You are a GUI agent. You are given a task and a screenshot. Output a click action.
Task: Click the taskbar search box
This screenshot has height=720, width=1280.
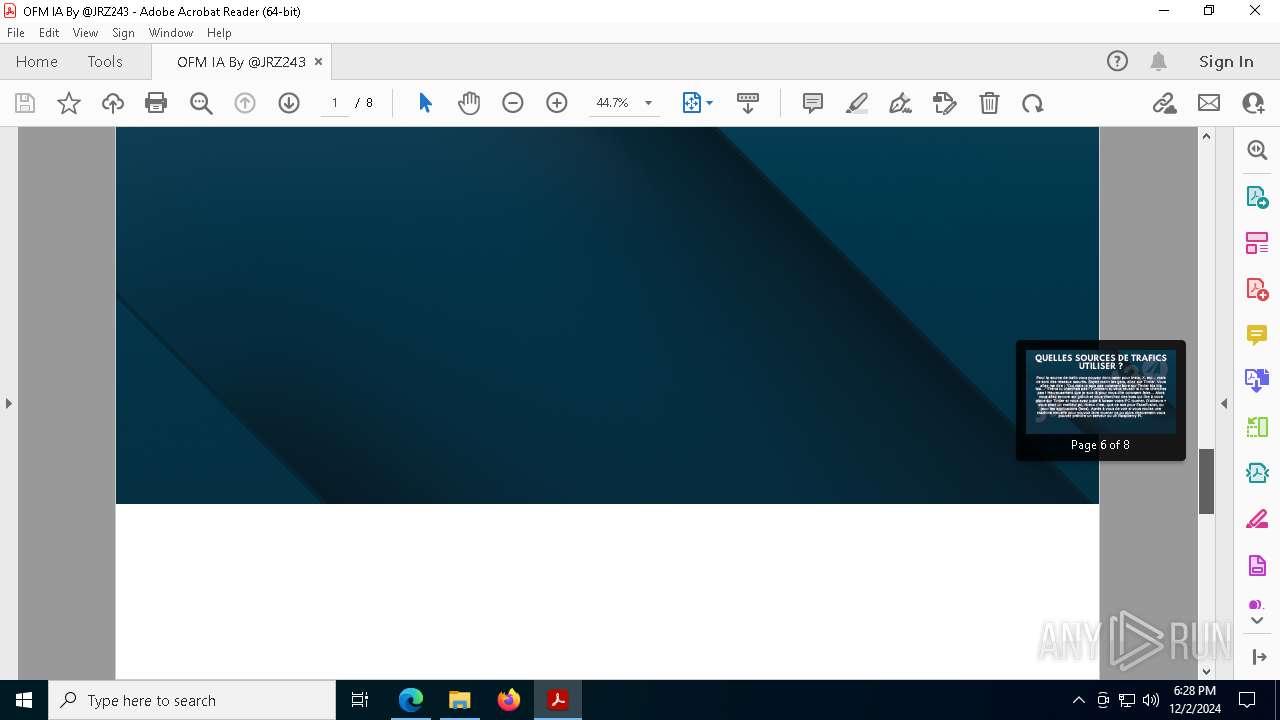192,700
